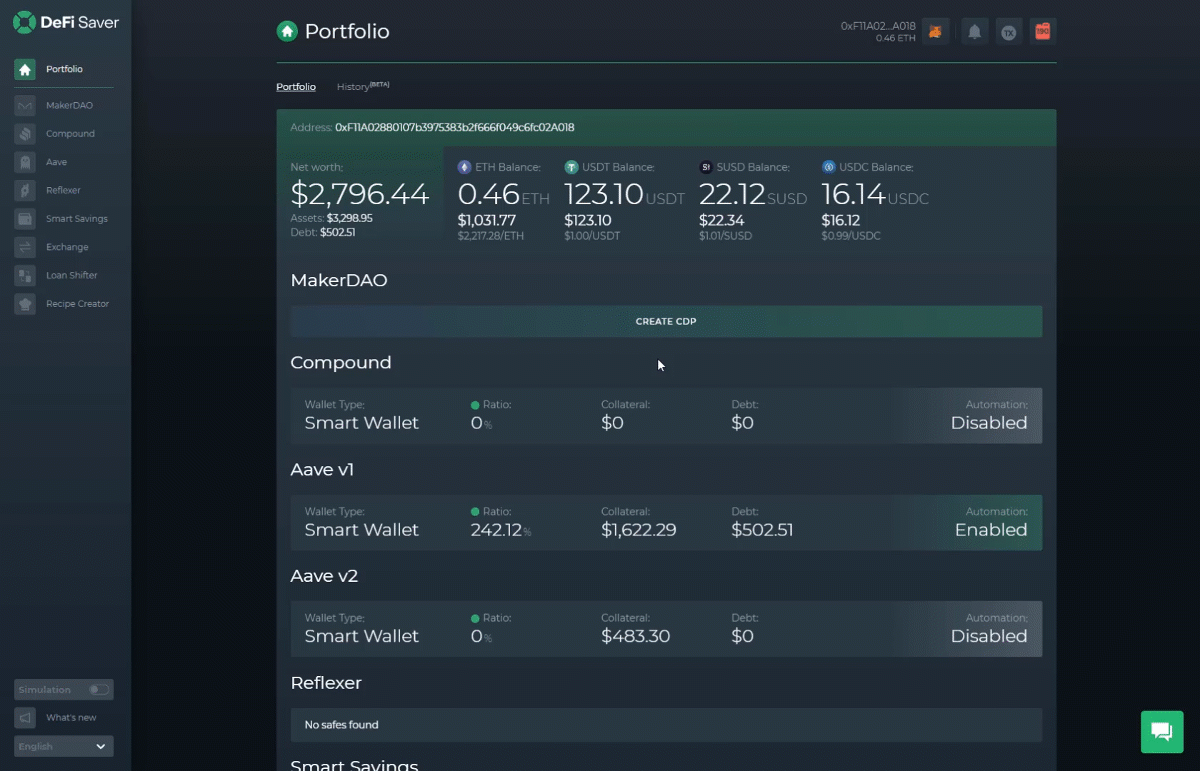Image resolution: width=1200 pixels, height=771 pixels.
Task: Click the Loan Shifter sidebar icon
Action: [x=25, y=275]
